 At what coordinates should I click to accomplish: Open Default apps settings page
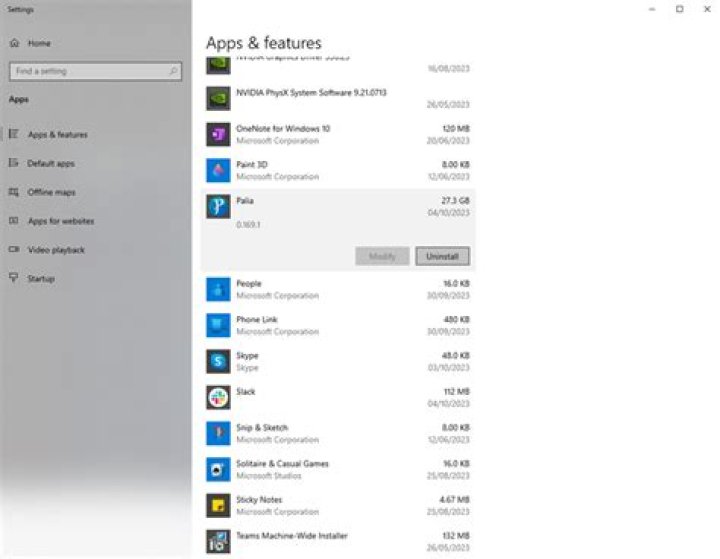click(50, 163)
